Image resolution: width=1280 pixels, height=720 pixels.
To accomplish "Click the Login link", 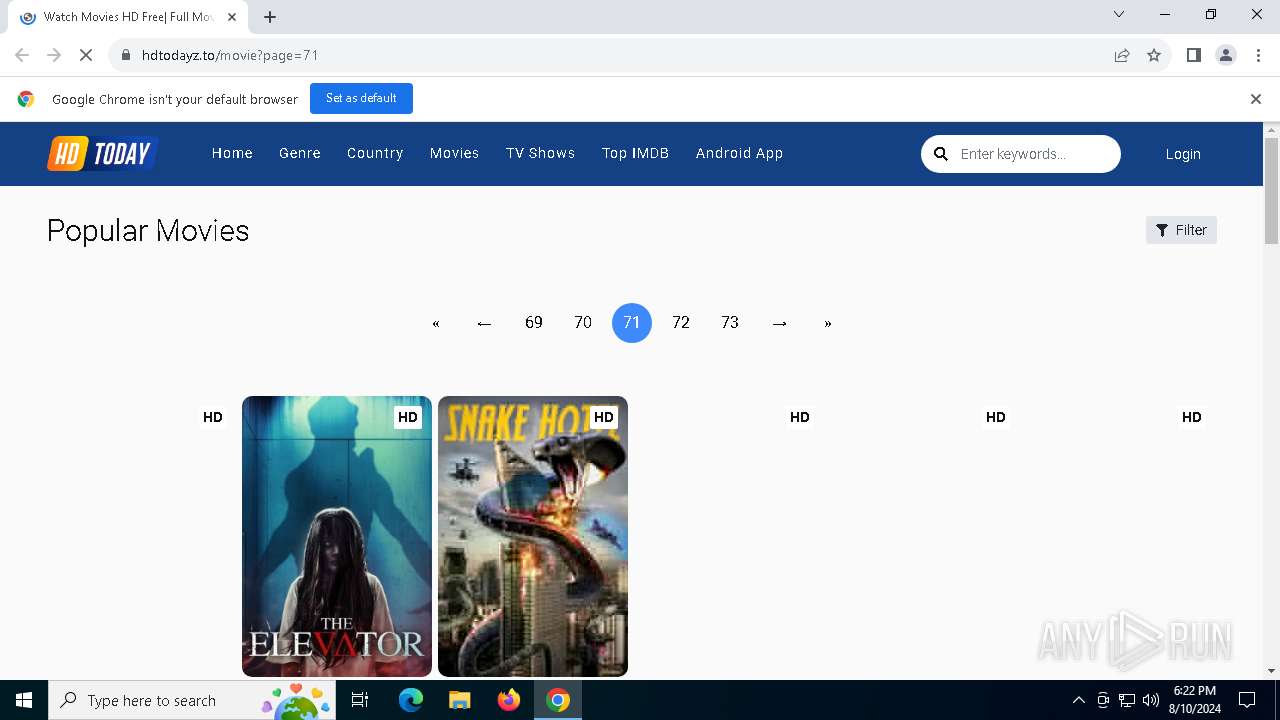I will click(x=1183, y=154).
